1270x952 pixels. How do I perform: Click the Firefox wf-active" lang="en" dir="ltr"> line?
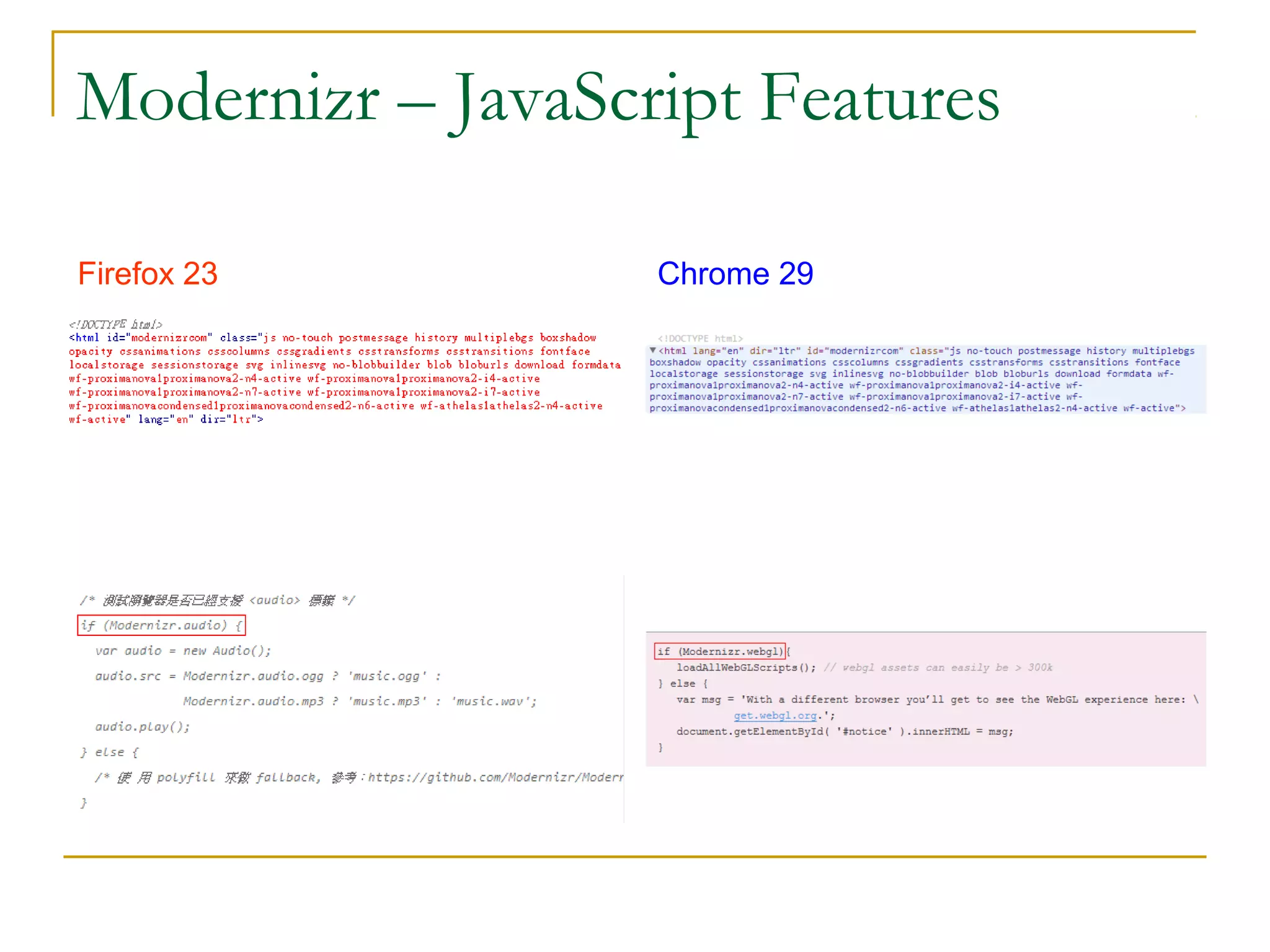point(166,420)
